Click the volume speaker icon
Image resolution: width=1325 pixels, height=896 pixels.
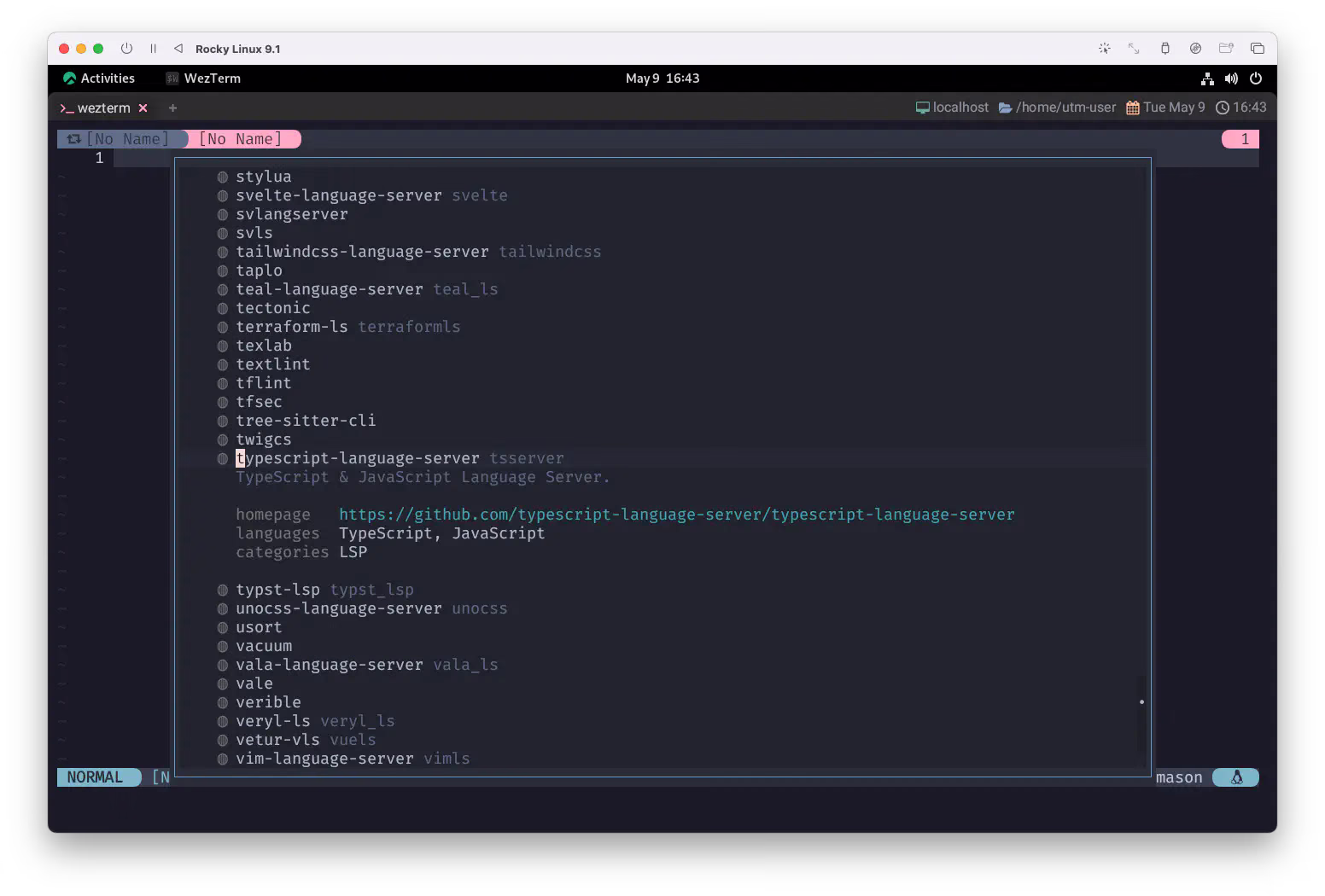1231,79
